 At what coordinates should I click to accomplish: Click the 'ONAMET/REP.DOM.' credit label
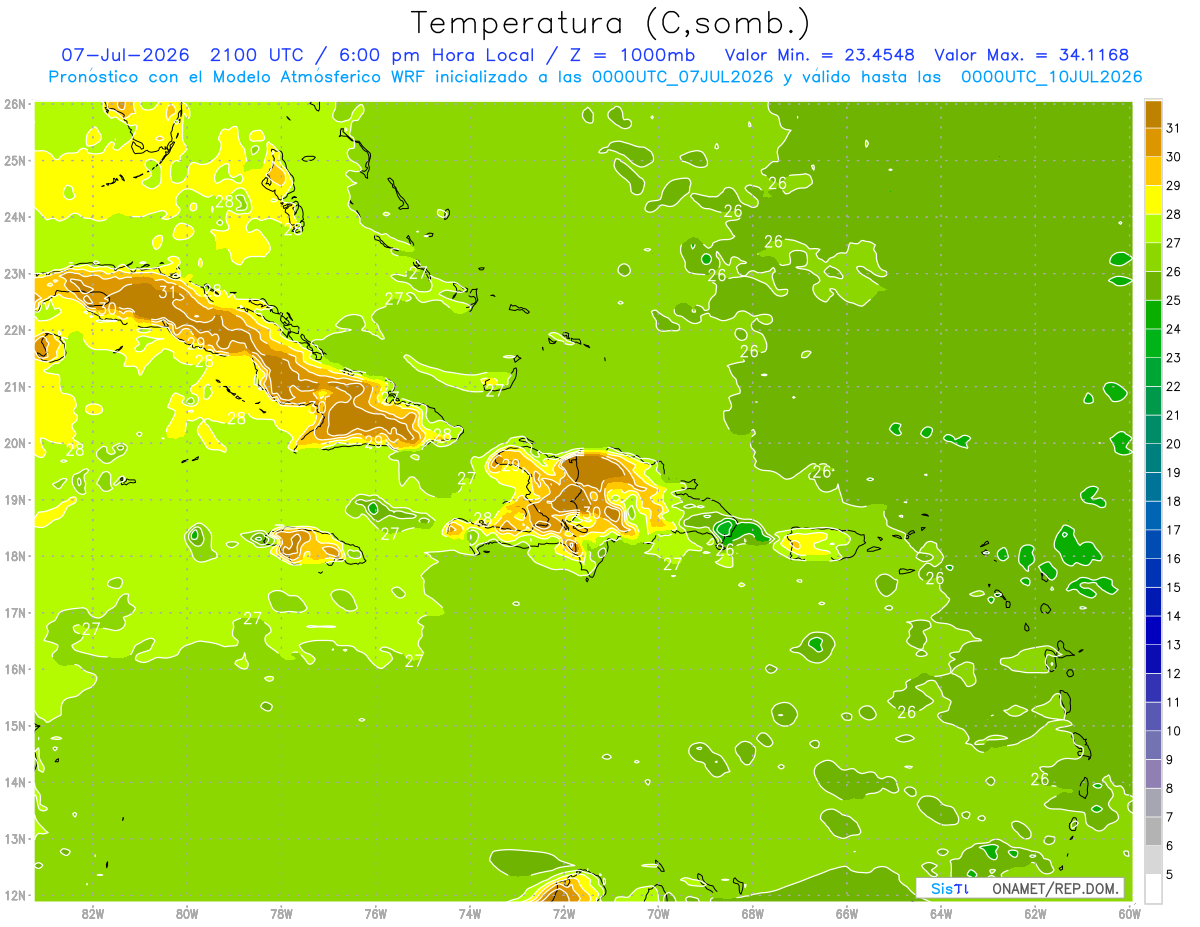point(1057,888)
